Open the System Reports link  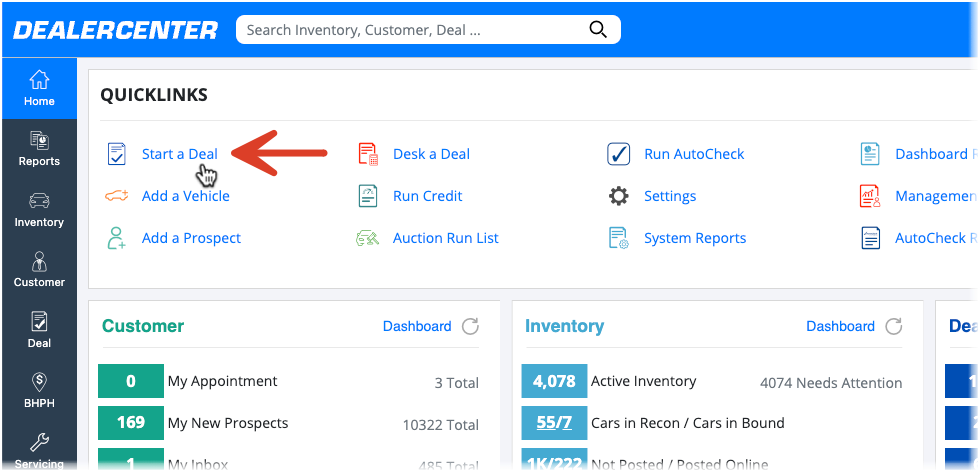pyautogui.click(x=695, y=238)
